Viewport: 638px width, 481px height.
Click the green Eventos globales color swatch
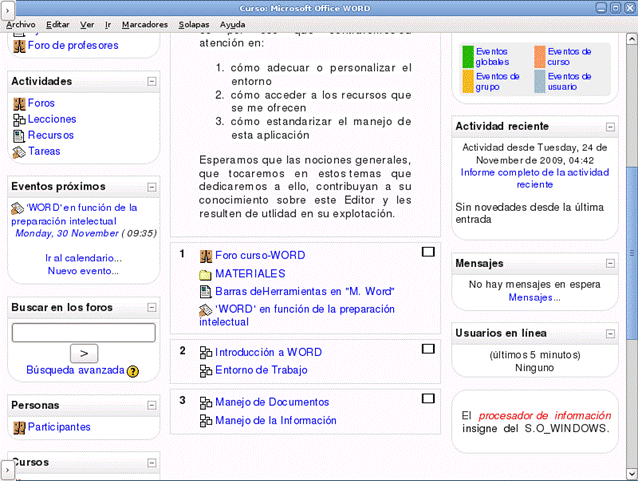tap(468, 56)
